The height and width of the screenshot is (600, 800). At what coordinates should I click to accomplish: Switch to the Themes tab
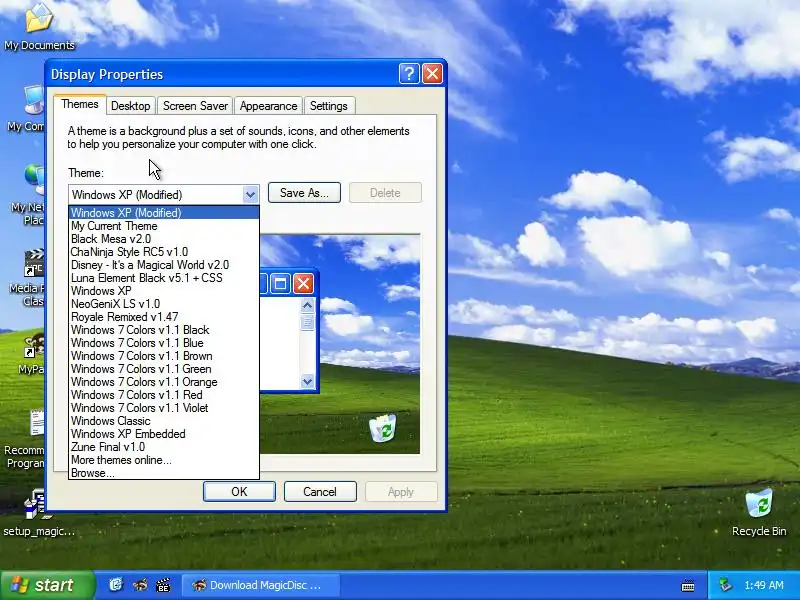(80, 104)
